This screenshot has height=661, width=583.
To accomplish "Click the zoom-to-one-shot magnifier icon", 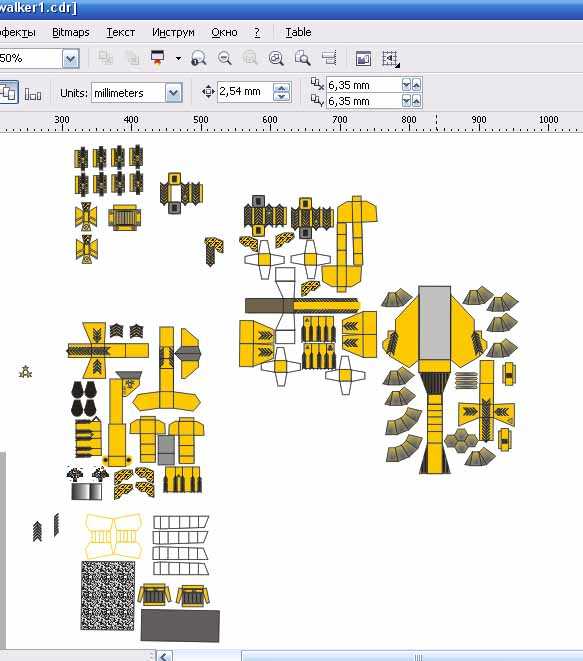I will point(199,58).
